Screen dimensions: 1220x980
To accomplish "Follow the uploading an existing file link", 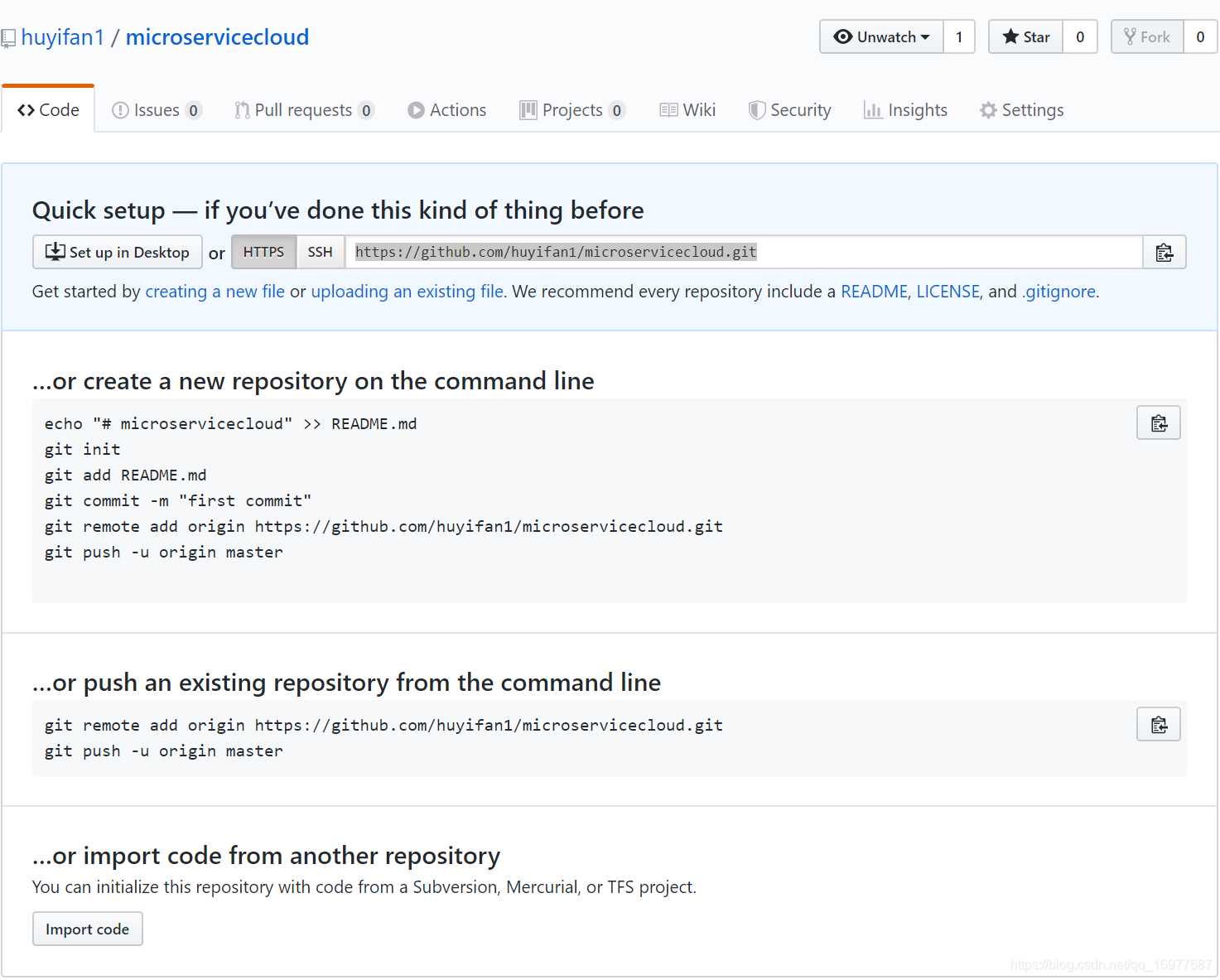I will click(407, 292).
